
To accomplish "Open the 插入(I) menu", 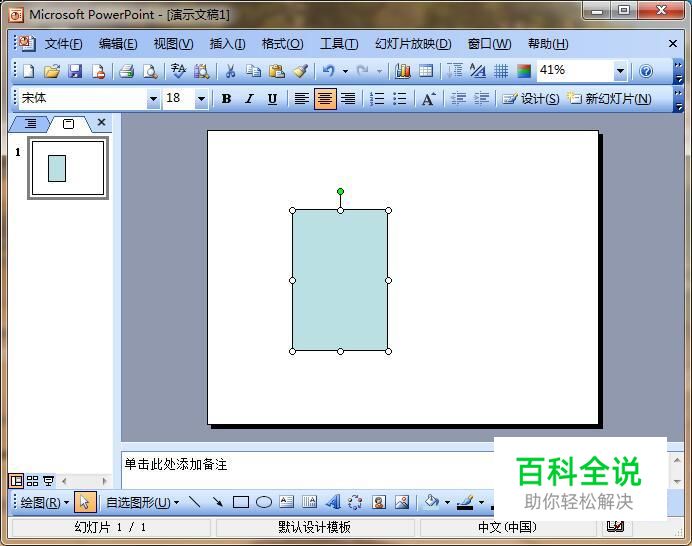I will click(x=228, y=44).
